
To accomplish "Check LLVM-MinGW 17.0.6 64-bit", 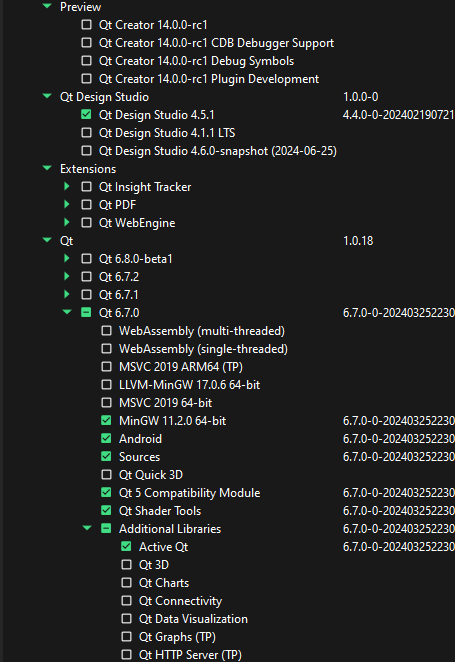I will [106, 385].
